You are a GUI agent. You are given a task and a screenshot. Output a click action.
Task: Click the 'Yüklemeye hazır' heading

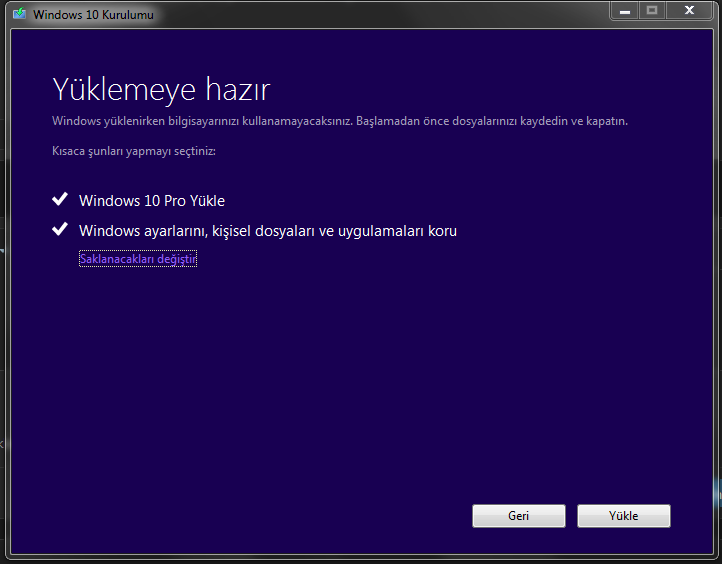[x=161, y=89]
